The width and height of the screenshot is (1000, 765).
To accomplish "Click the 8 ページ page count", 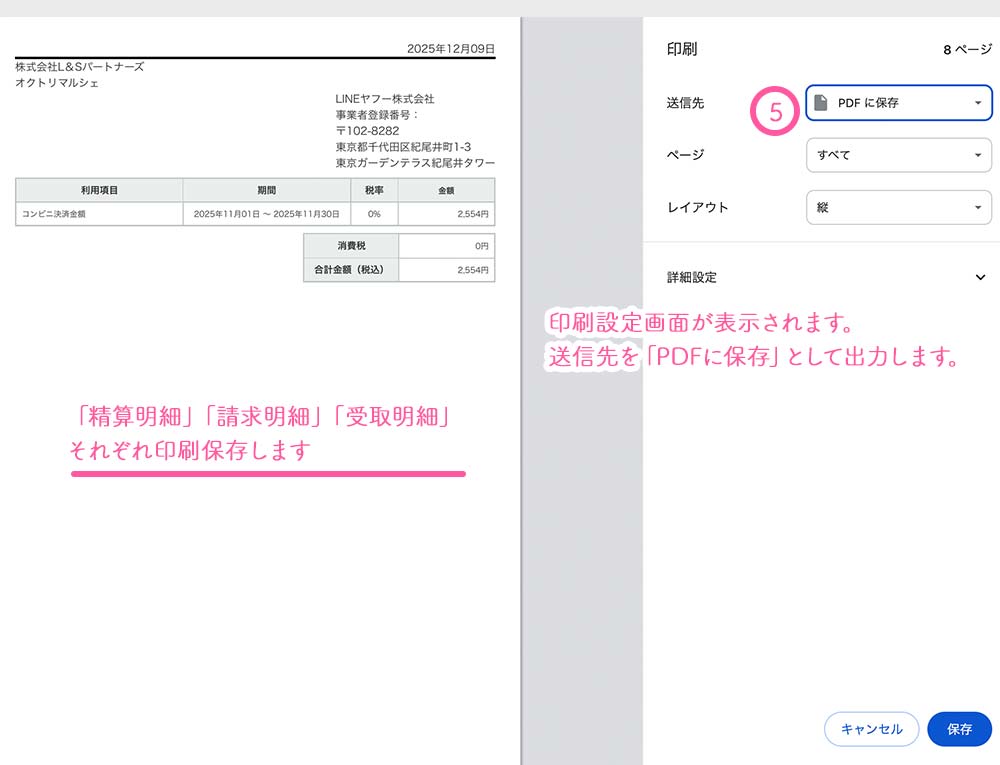I will coord(967,49).
